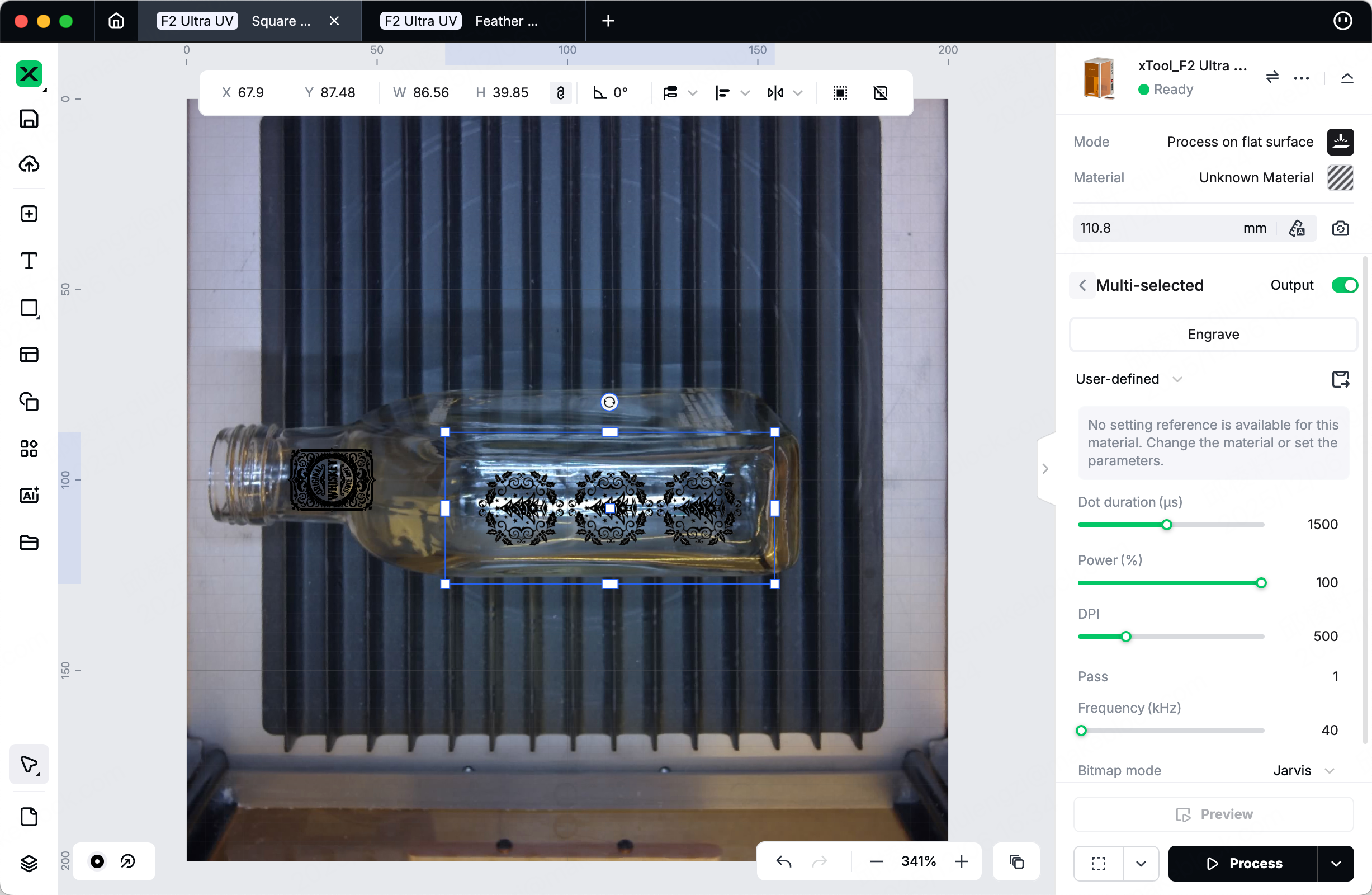Image resolution: width=1372 pixels, height=895 pixels.
Task: Click the auto-measure distance icon
Action: click(x=1297, y=228)
